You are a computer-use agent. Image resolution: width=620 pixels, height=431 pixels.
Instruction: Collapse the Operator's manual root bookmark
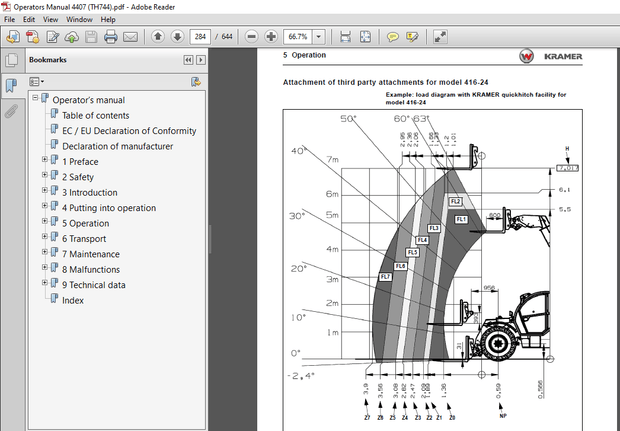pyautogui.click(x=35, y=97)
